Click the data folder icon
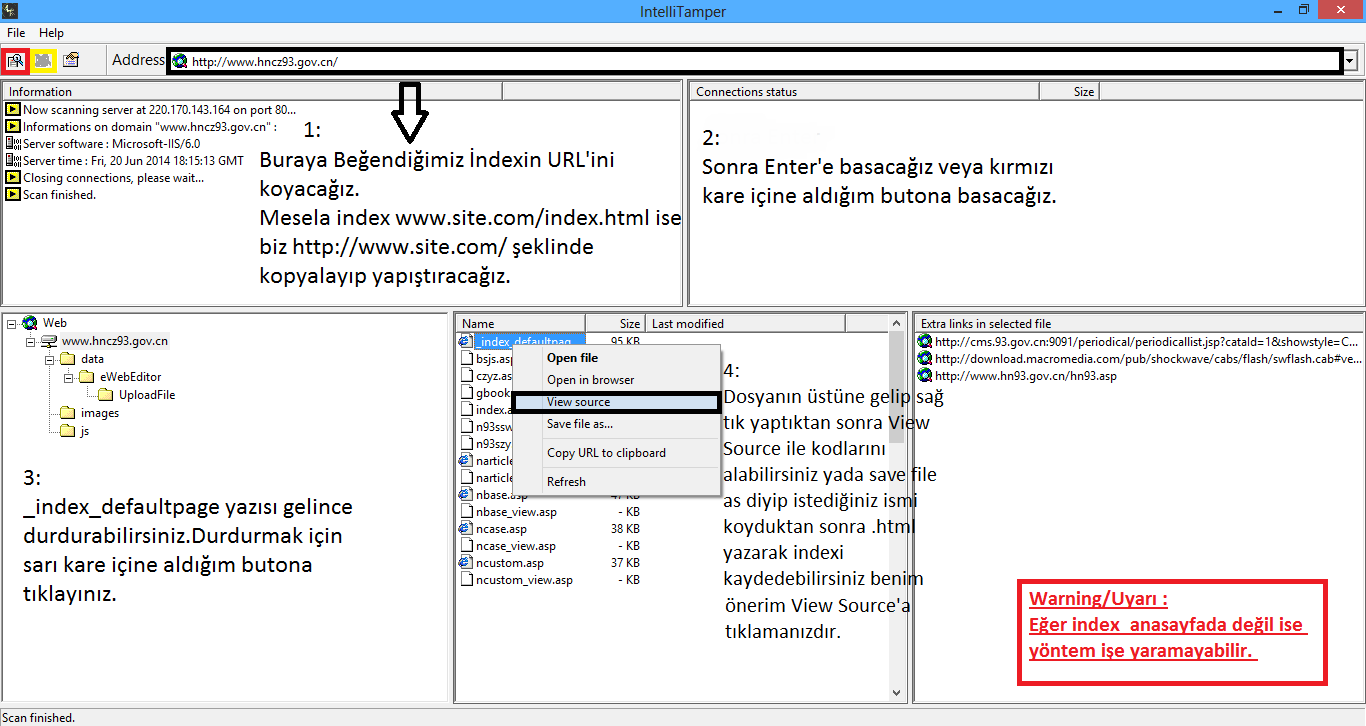 coord(67,359)
